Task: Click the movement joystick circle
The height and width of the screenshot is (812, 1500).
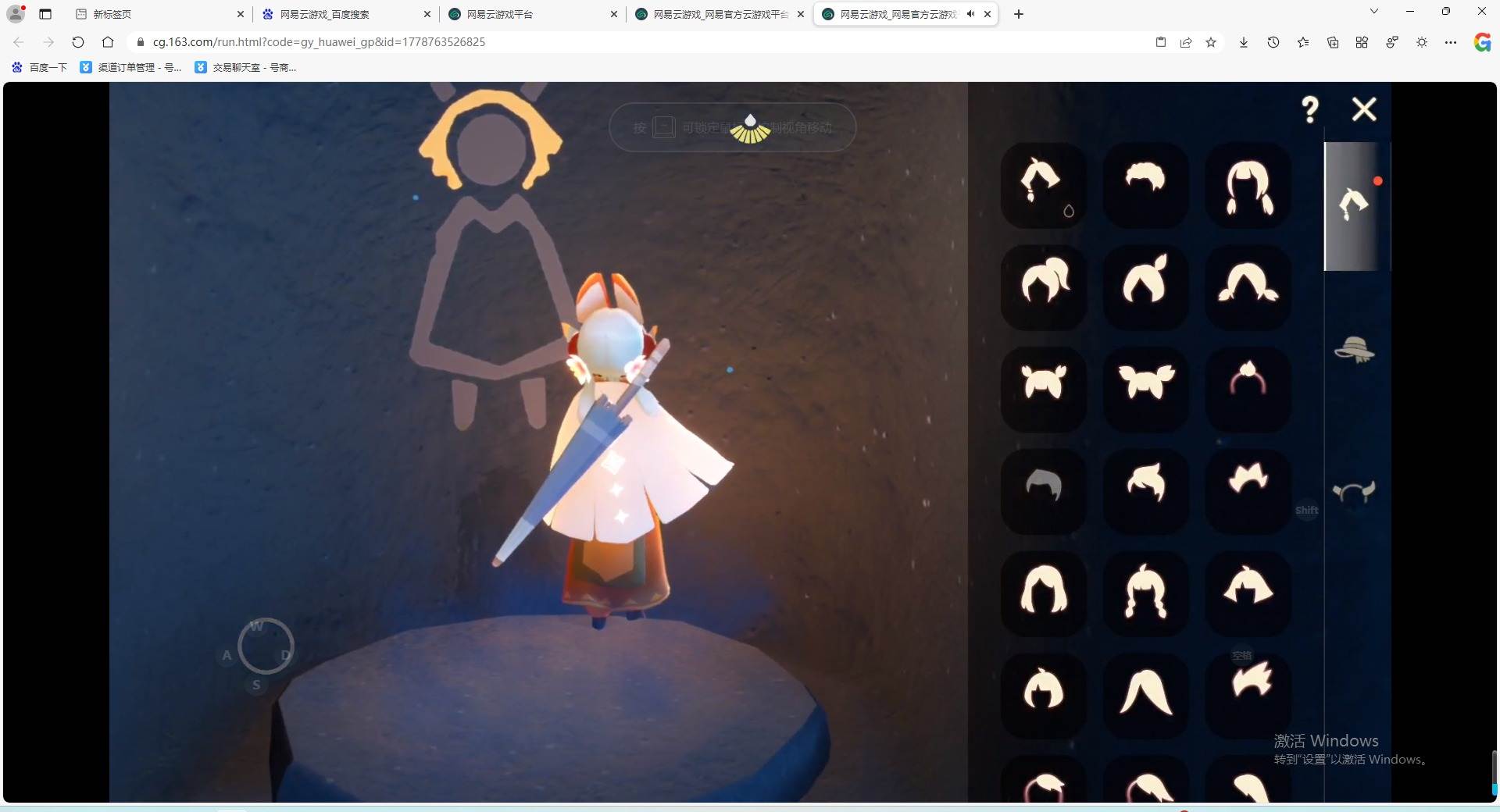Action: click(x=266, y=646)
